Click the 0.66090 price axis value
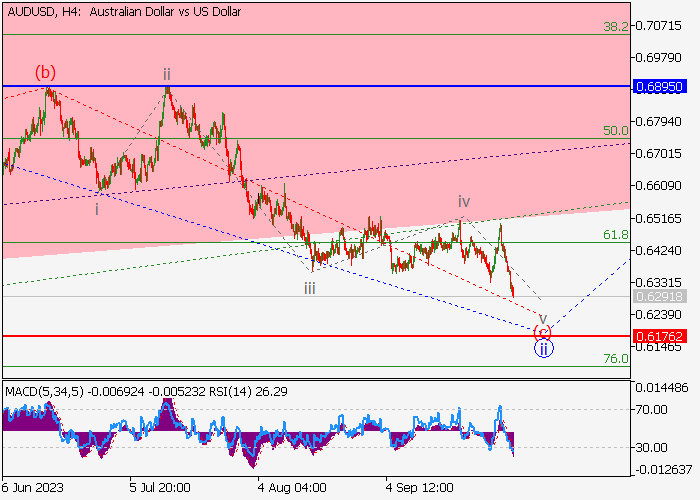The height and width of the screenshot is (500, 700). [658, 186]
